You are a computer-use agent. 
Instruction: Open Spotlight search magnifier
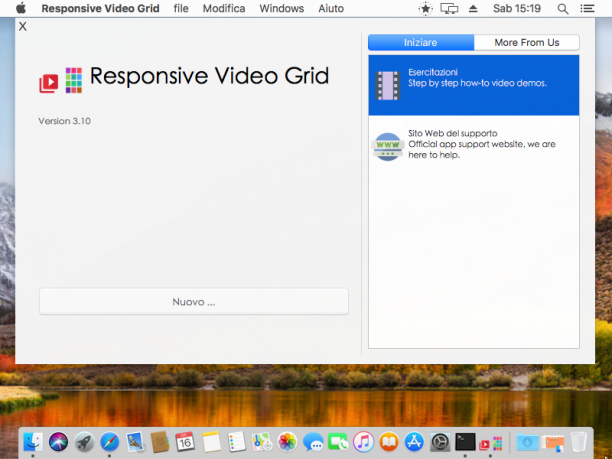[x=562, y=9]
